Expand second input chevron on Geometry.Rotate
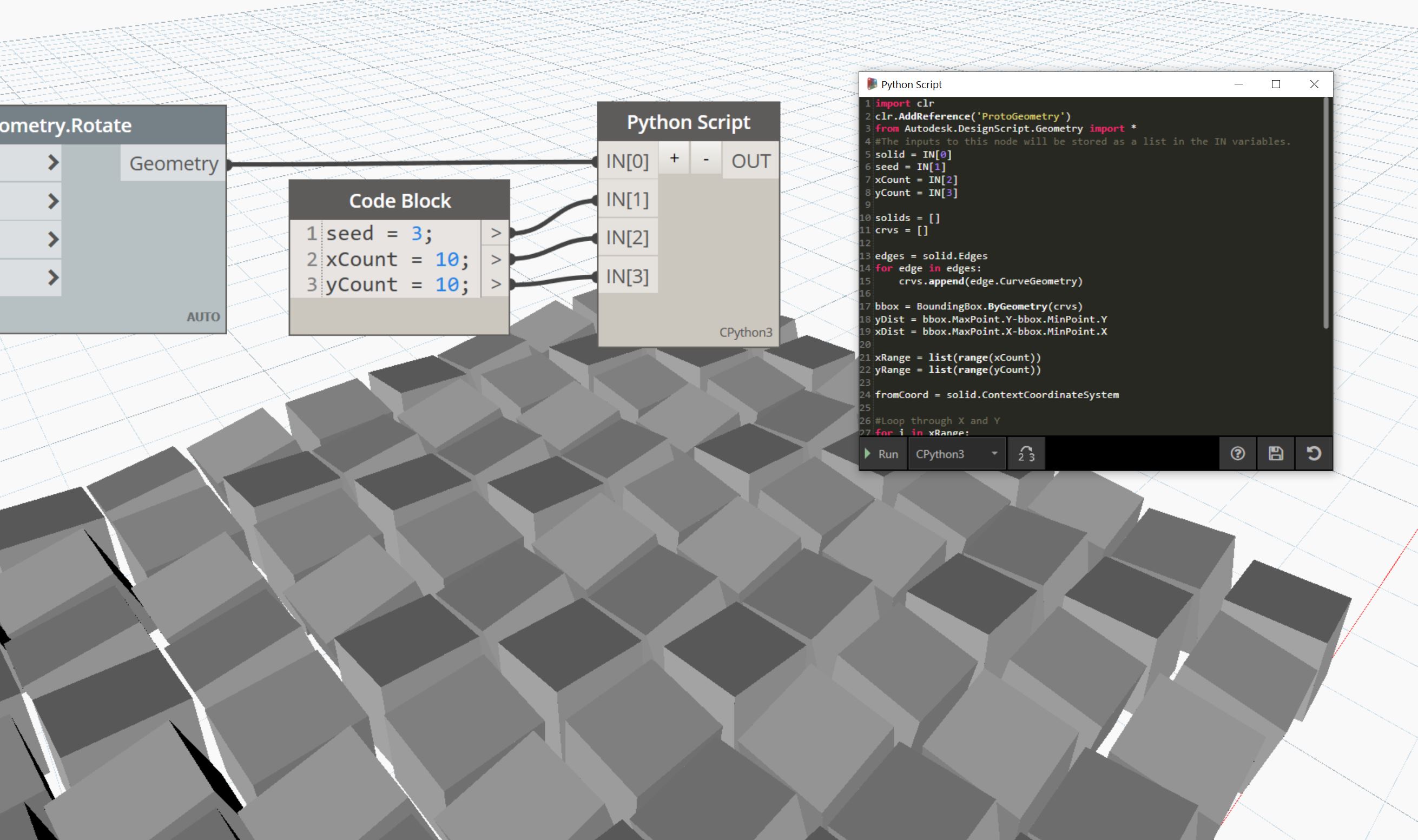Image resolution: width=1418 pixels, height=840 pixels. pyautogui.click(x=52, y=201)
